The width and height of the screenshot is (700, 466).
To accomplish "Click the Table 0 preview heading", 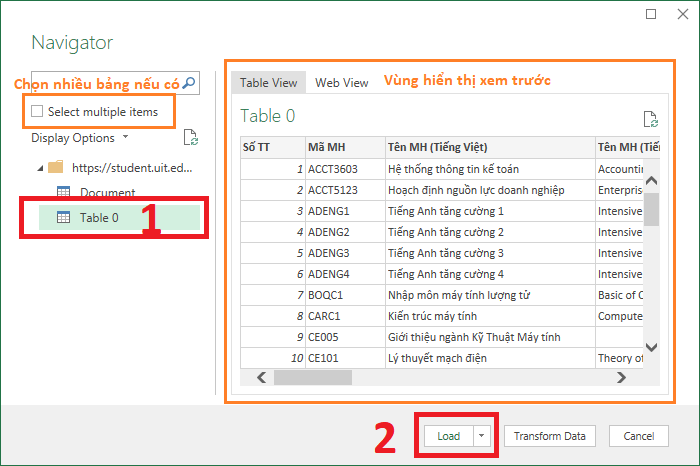I will coord(267,116).
